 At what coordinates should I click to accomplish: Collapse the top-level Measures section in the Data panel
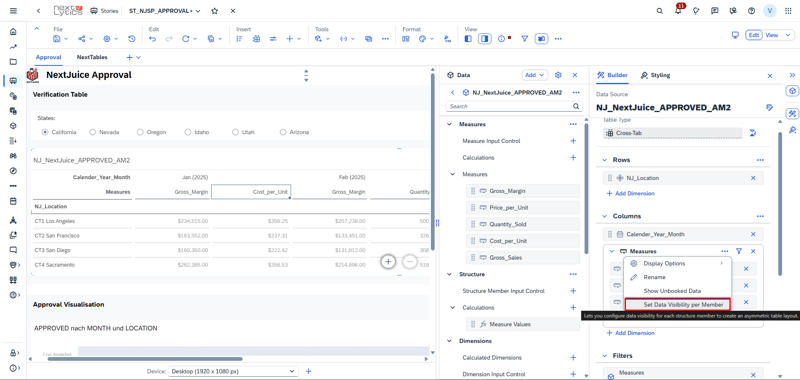point(449,124)
